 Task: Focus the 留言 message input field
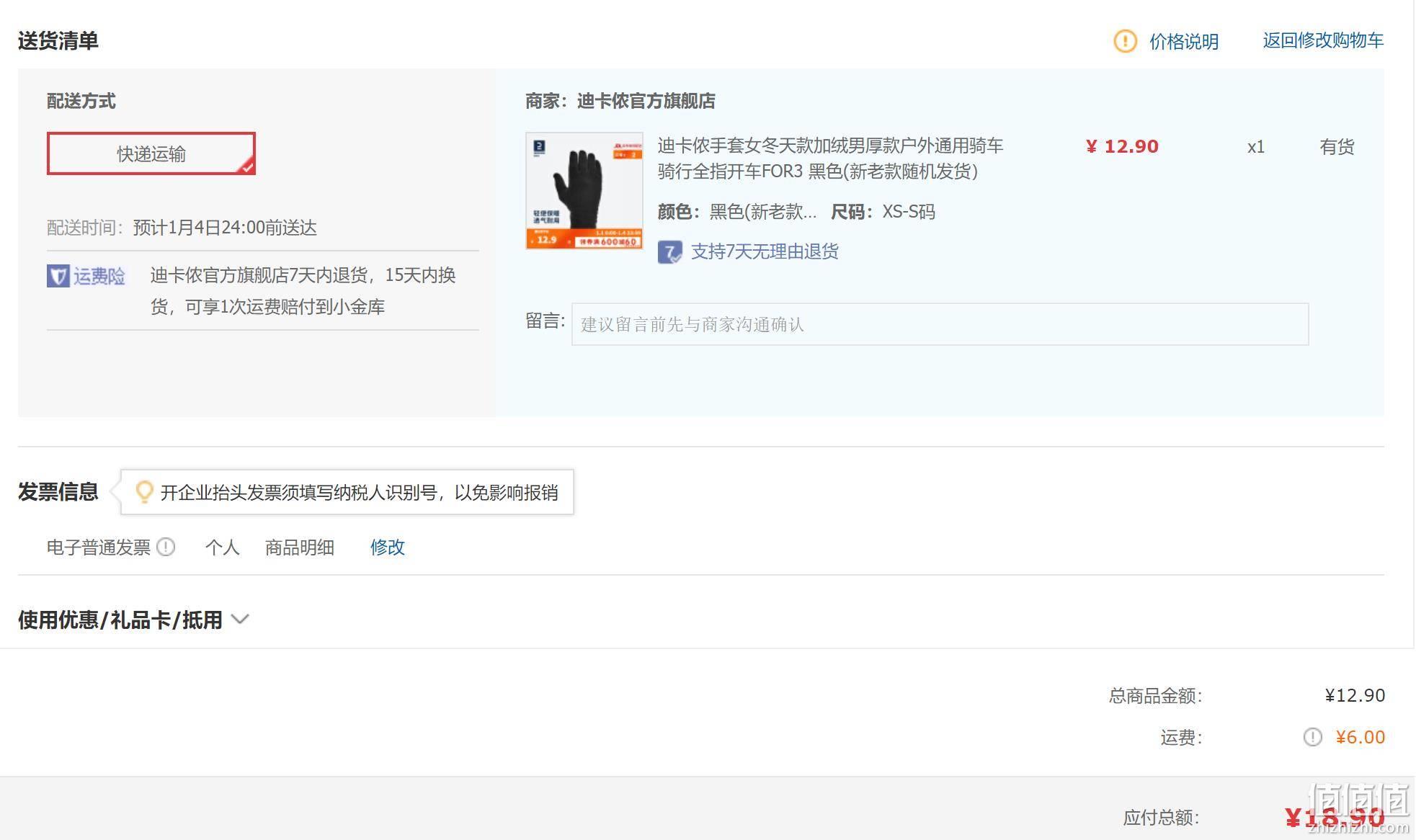(940, 324)
